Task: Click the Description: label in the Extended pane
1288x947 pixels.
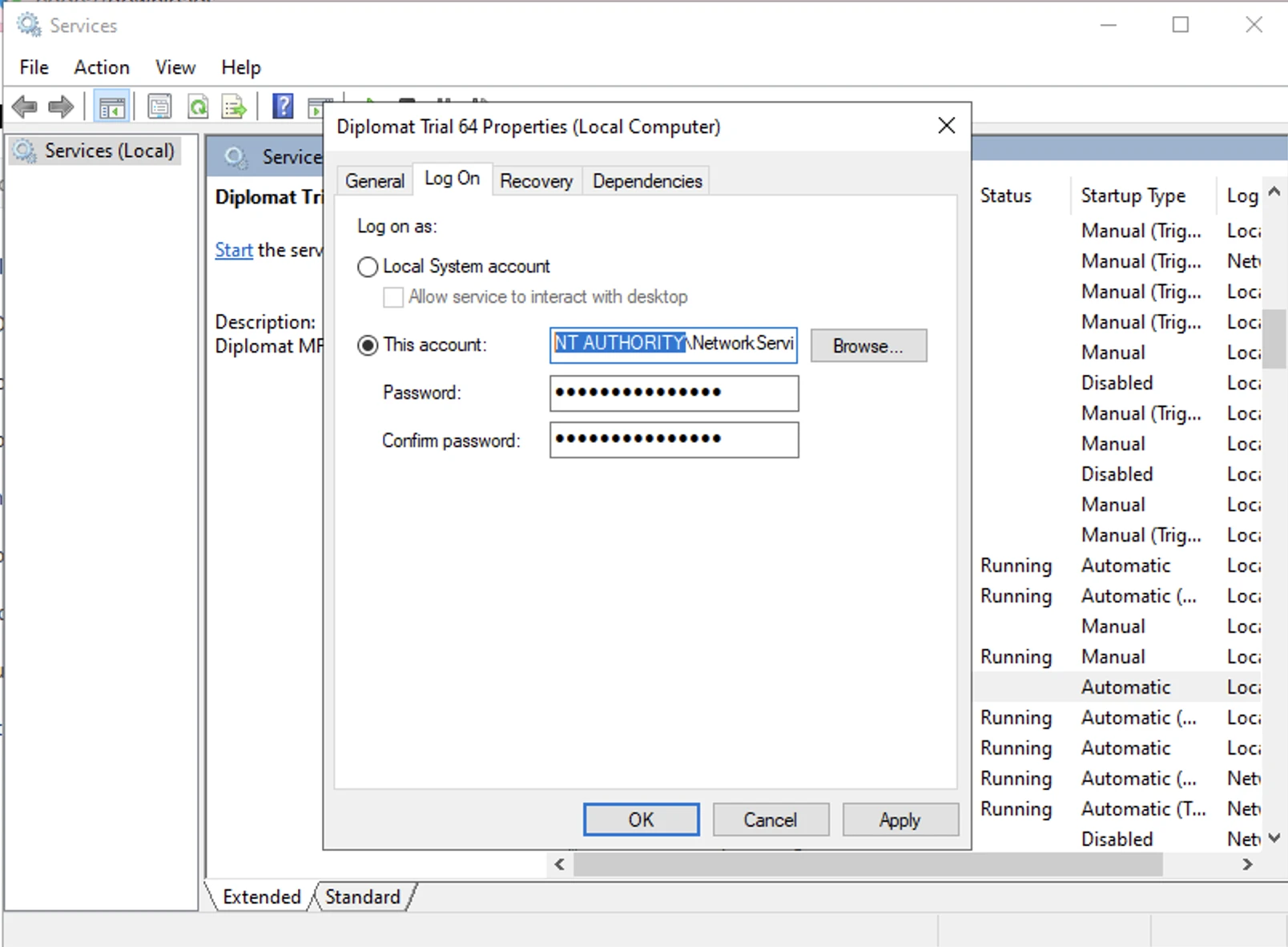Action: coord(265,322)
